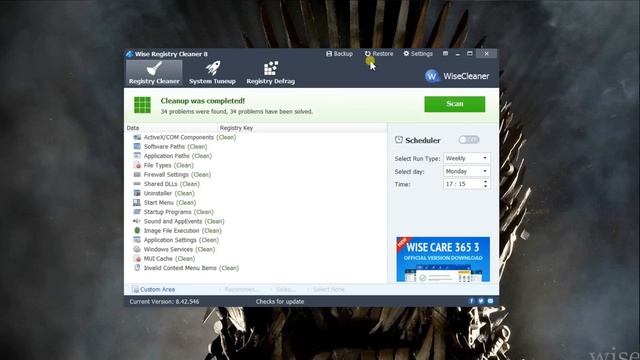Screen dimensions: 640x360
Task: Click the Sound and AppEvents icon
Action: coord(137,221)
